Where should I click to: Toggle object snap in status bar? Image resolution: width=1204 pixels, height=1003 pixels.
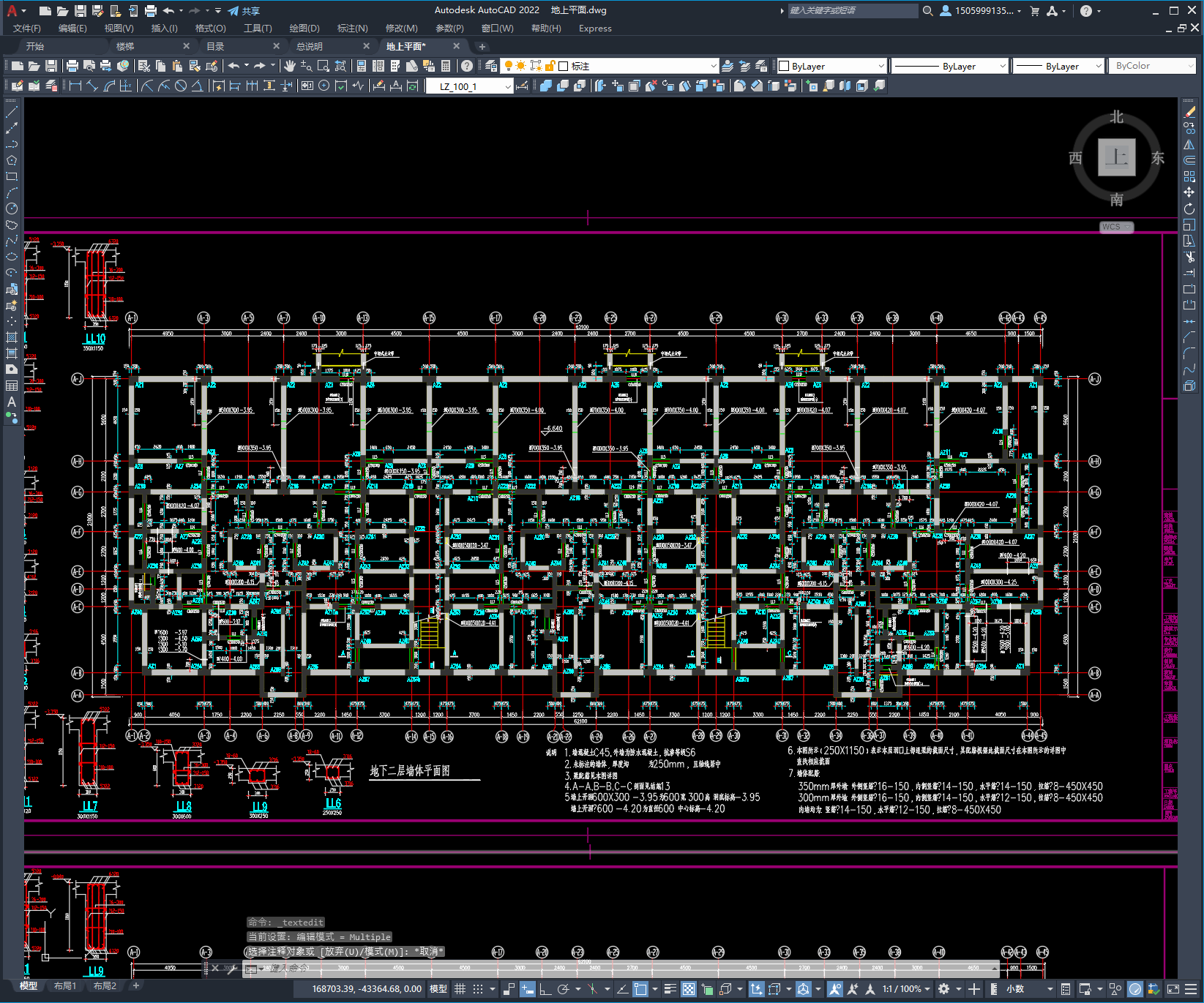click(640, 989)
